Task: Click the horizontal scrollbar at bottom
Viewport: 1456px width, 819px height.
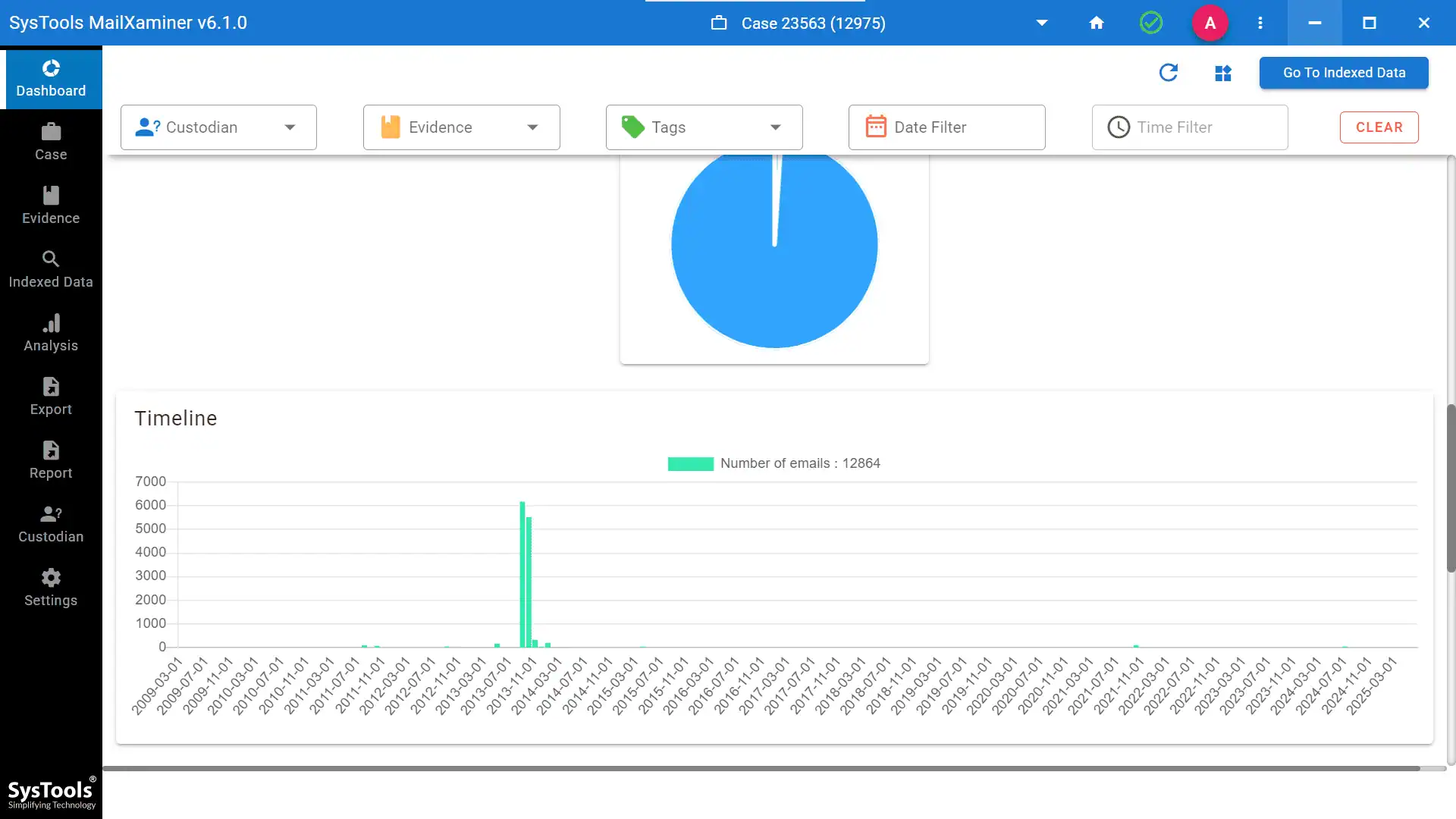Action: [x=761, y=768]
